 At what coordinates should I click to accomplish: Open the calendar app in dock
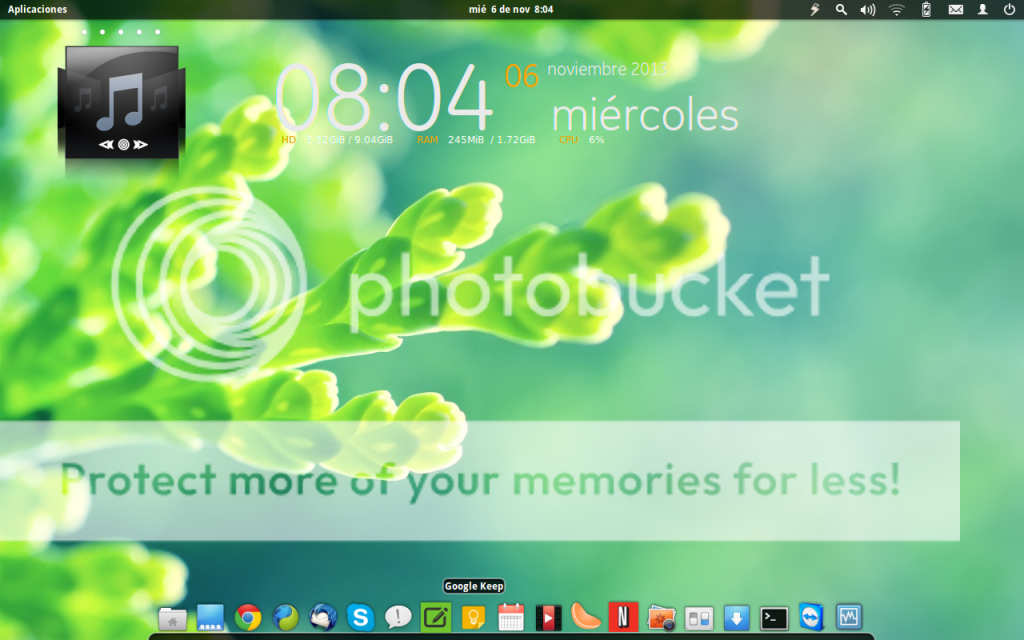click(511, 617)
